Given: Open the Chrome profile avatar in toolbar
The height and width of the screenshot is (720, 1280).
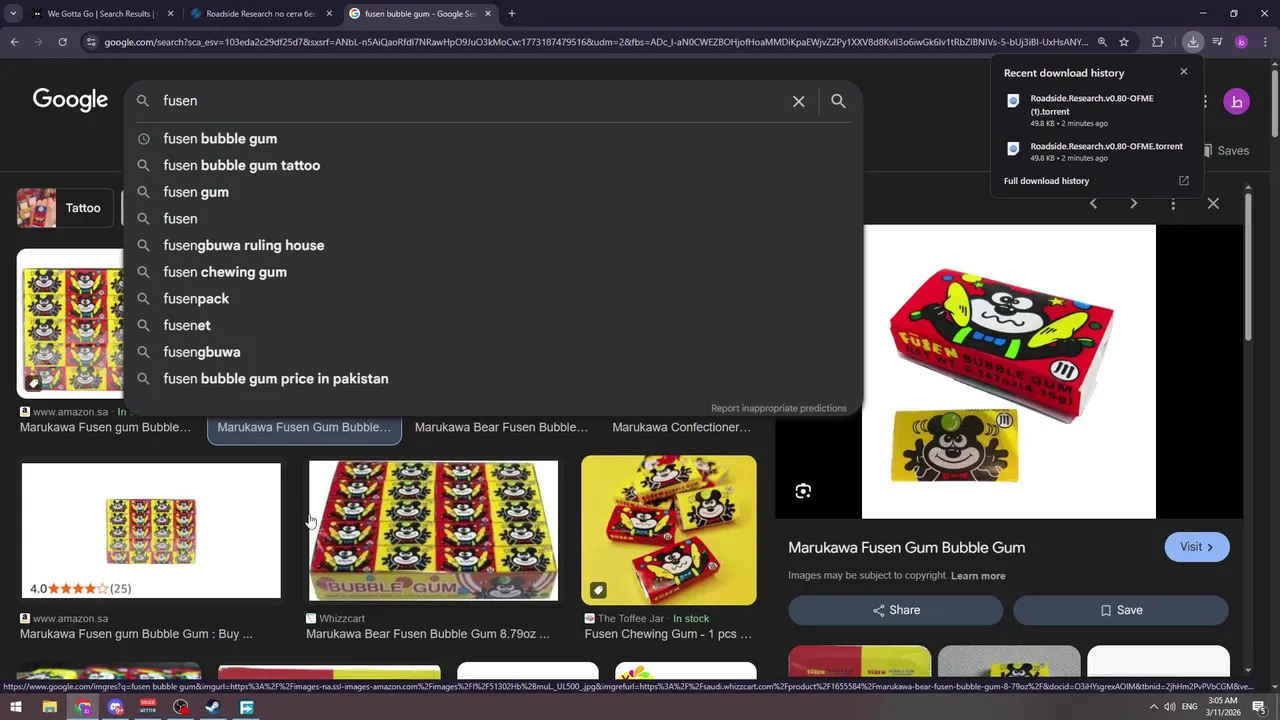Looking at the screenshot, I should 1241,42.
